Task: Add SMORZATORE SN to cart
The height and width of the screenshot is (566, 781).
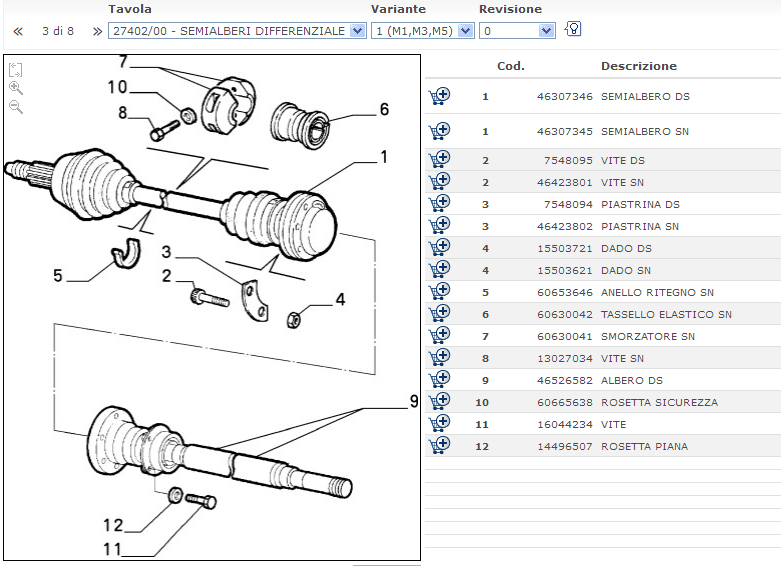Action: point(439,335)
